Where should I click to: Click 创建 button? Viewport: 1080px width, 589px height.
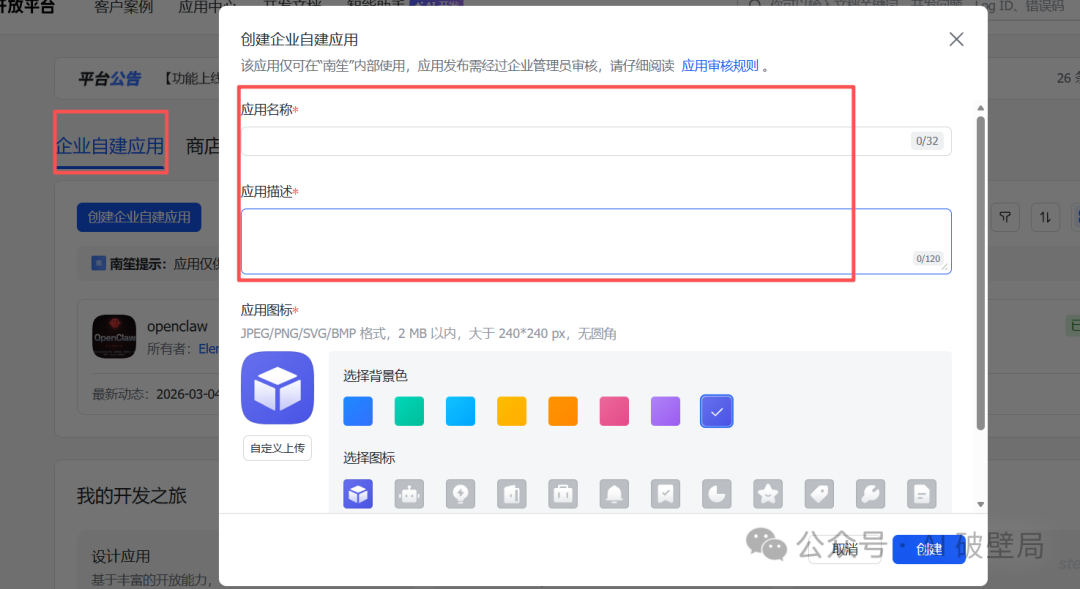(928, 549)
